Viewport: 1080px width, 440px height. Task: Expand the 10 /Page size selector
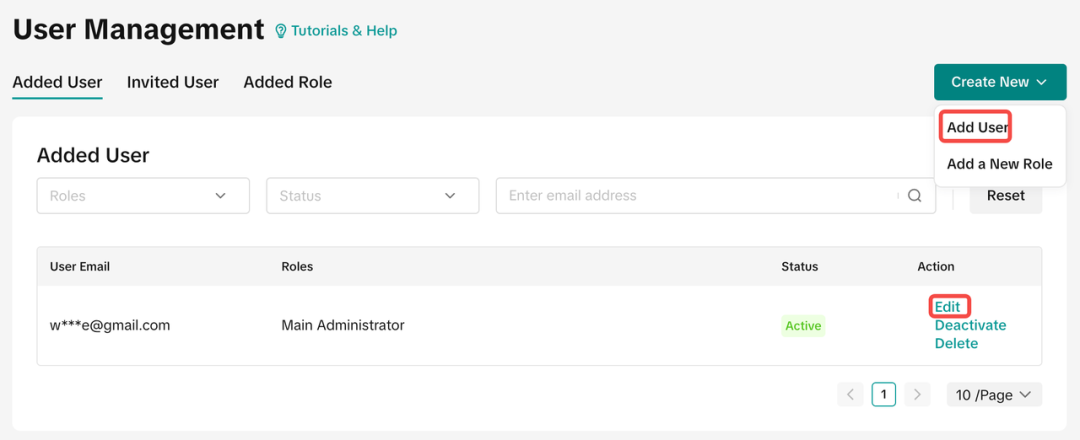pyautogui.click(x=994, y=395)
